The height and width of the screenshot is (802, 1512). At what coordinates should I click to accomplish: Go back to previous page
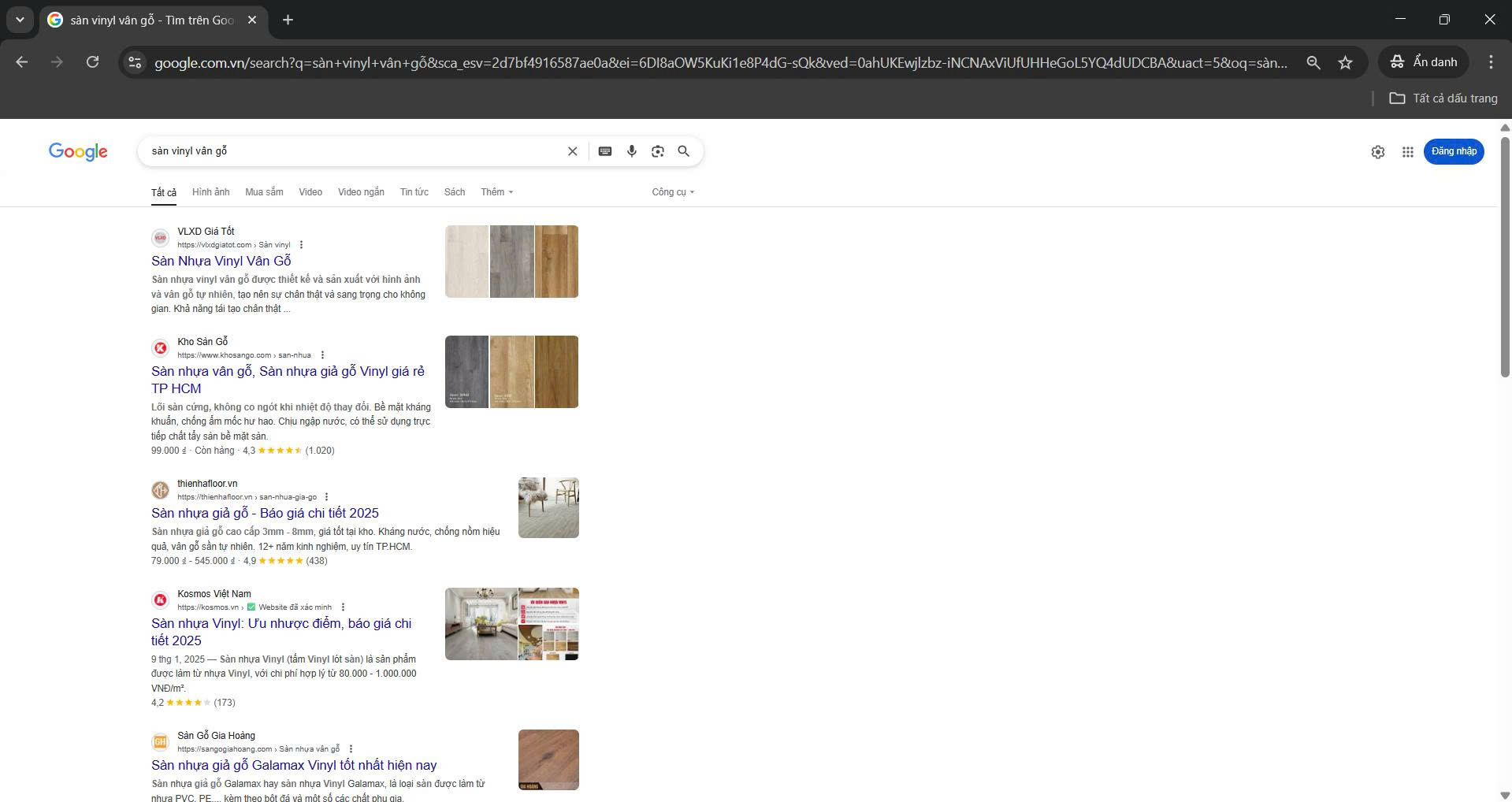click(22, 62)
